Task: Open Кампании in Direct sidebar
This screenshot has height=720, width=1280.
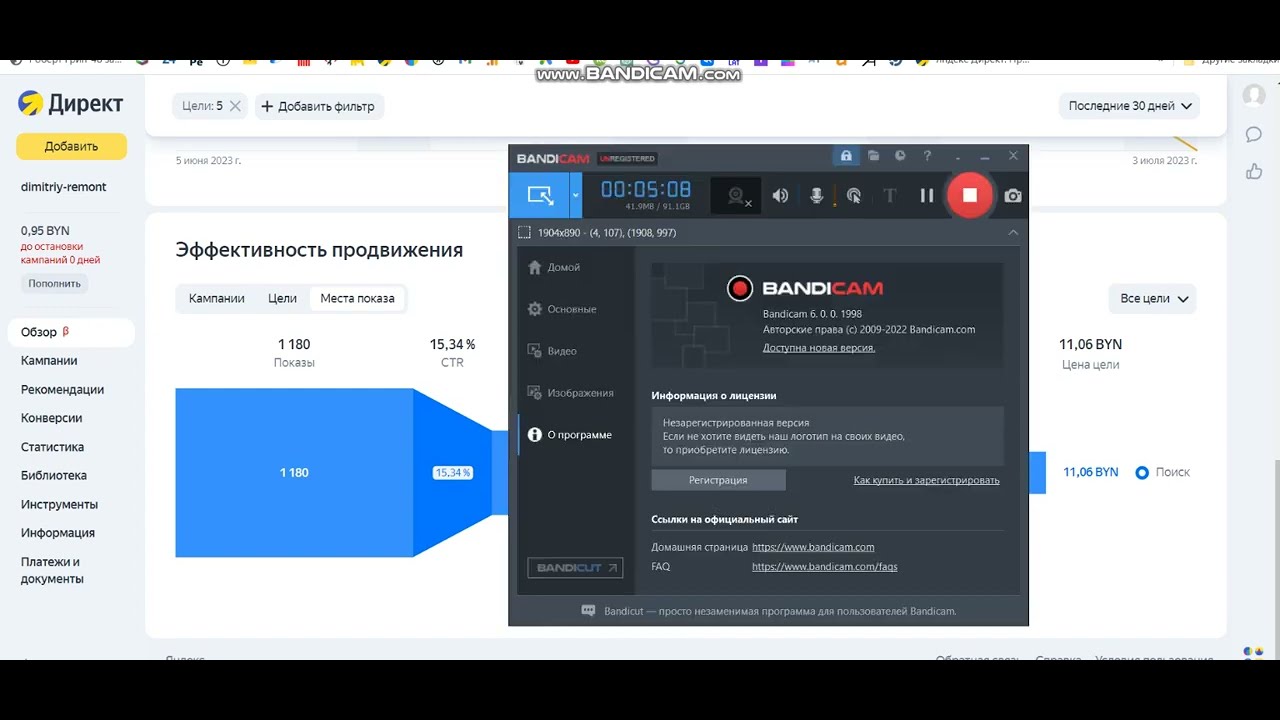Action: click(49, 360)
